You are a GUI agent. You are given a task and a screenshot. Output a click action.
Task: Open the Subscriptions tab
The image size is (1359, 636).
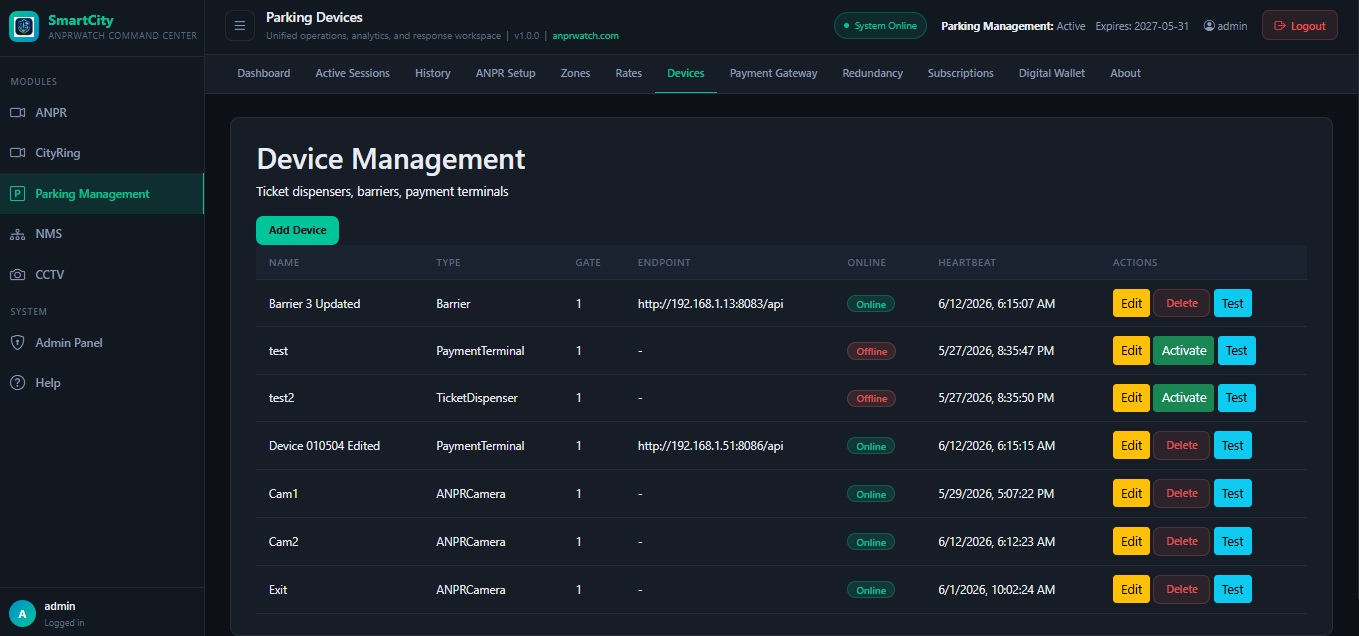(x=961, y=73)
